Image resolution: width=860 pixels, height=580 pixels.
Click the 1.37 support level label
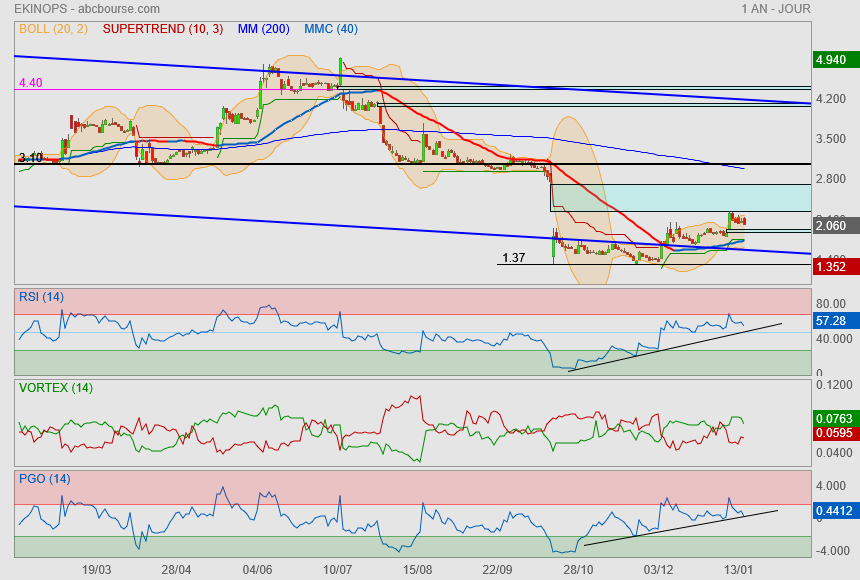513,258
